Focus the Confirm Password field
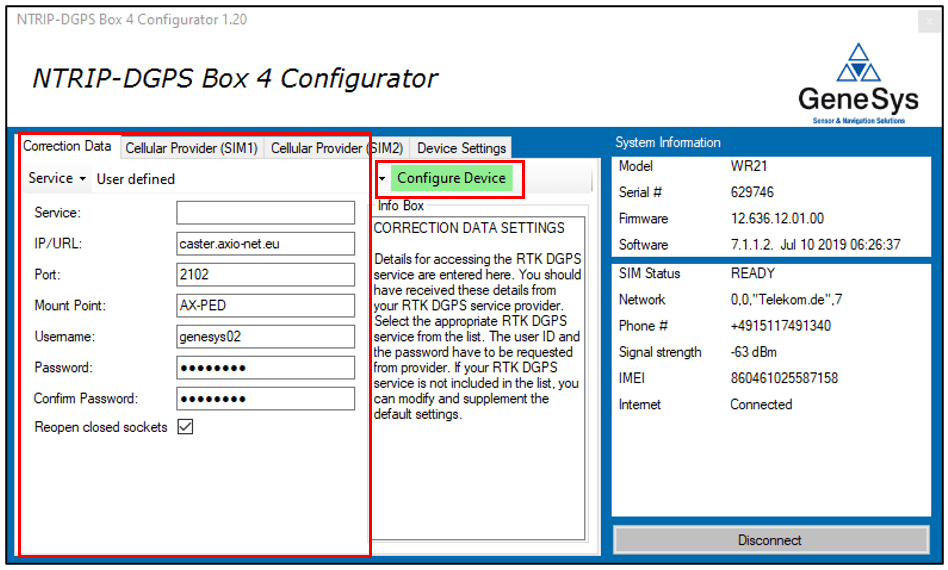 pyautogui.click(x=265, y=398)
